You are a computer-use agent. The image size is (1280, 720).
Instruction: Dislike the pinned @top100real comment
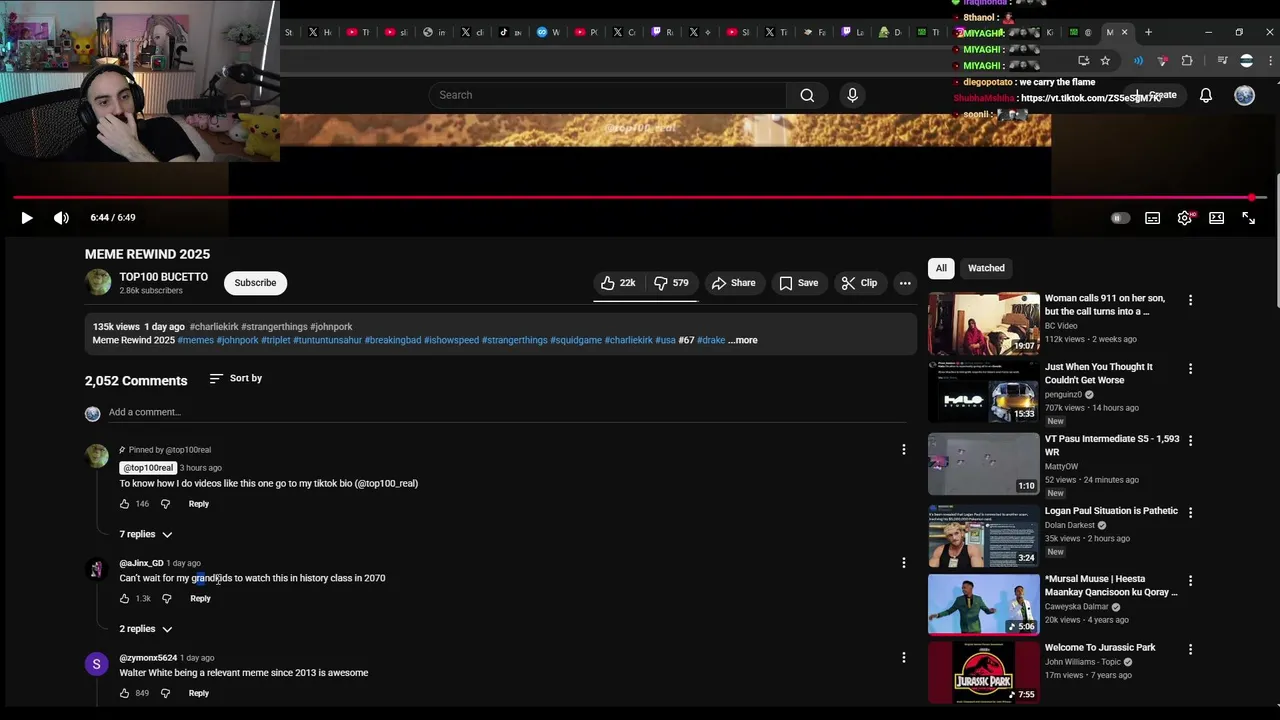166,504
